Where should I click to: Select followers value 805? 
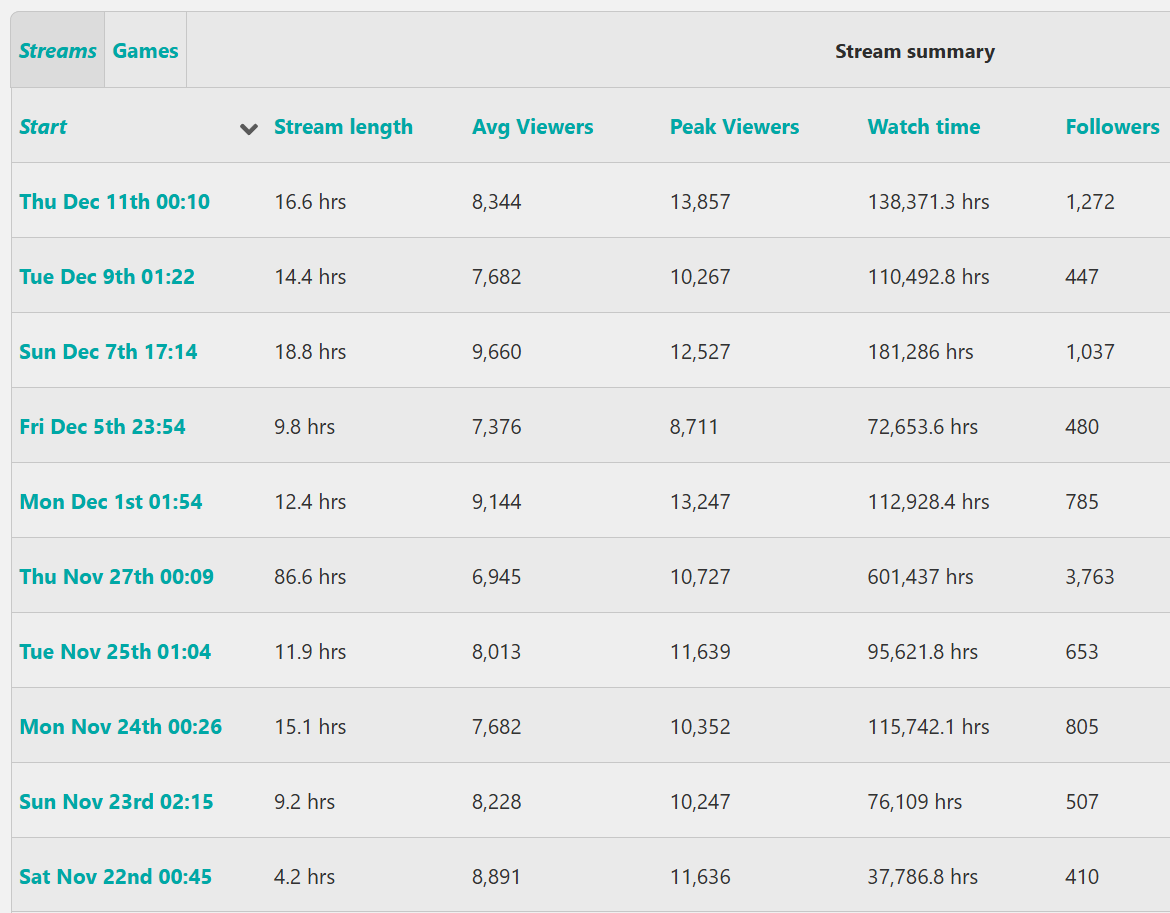1082,727
